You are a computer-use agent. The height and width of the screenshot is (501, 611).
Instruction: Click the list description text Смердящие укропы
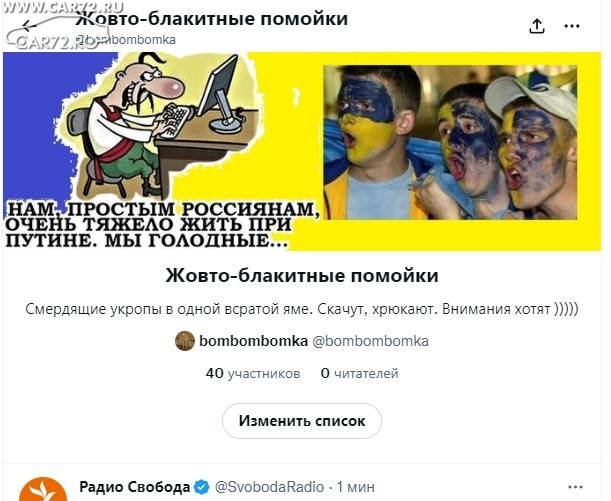pyautogui.click(x=302, y=309)
